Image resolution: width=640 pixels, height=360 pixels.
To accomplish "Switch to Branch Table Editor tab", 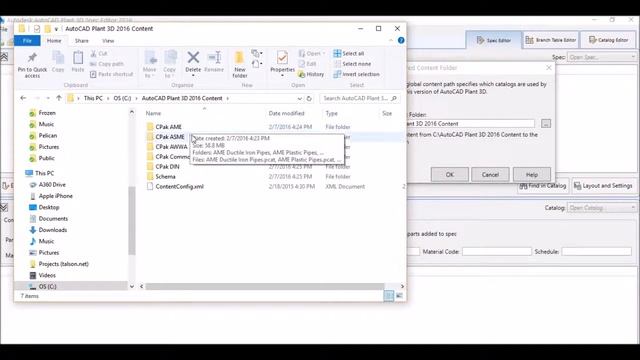I will point(551,40).
